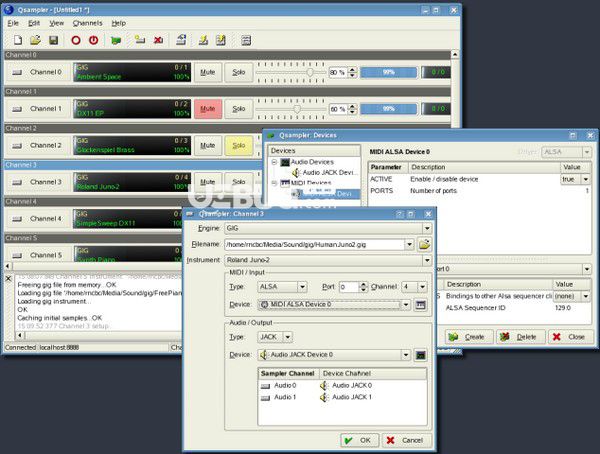Toggle Mute on Channel 0
Image resolution: width=600 pixels, height=454 pixels.
[x=207, y=72]
